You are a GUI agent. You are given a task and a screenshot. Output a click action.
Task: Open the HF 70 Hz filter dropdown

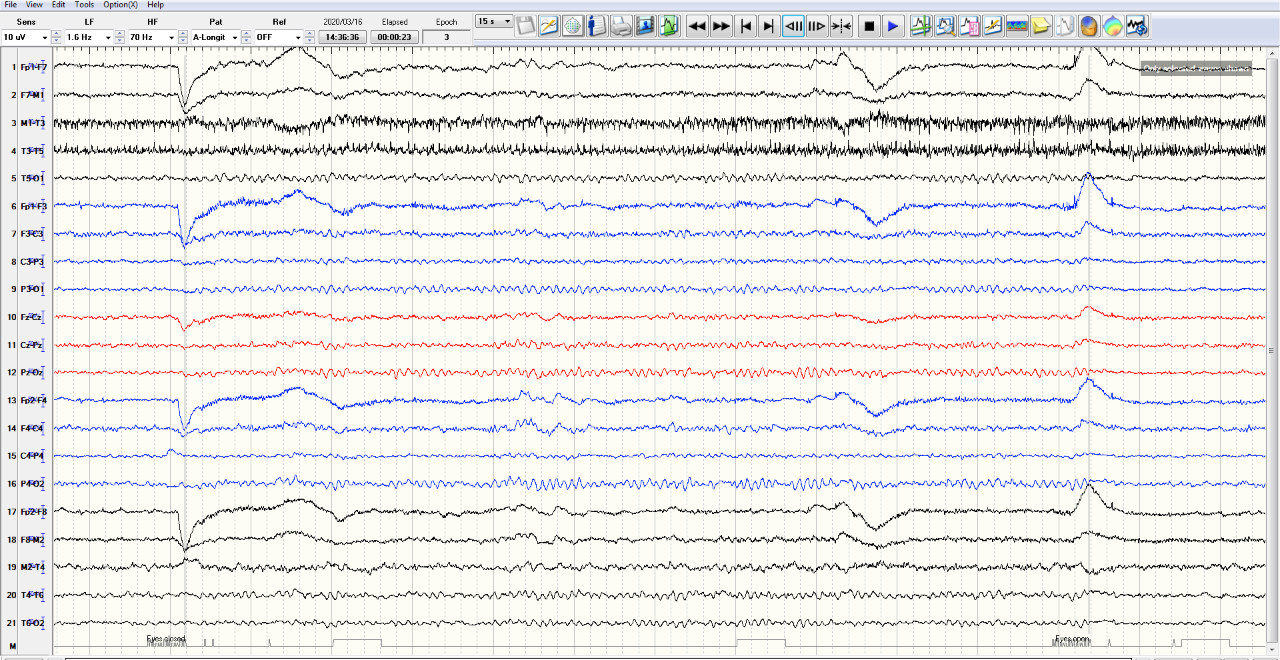click(x=171, y=37)
